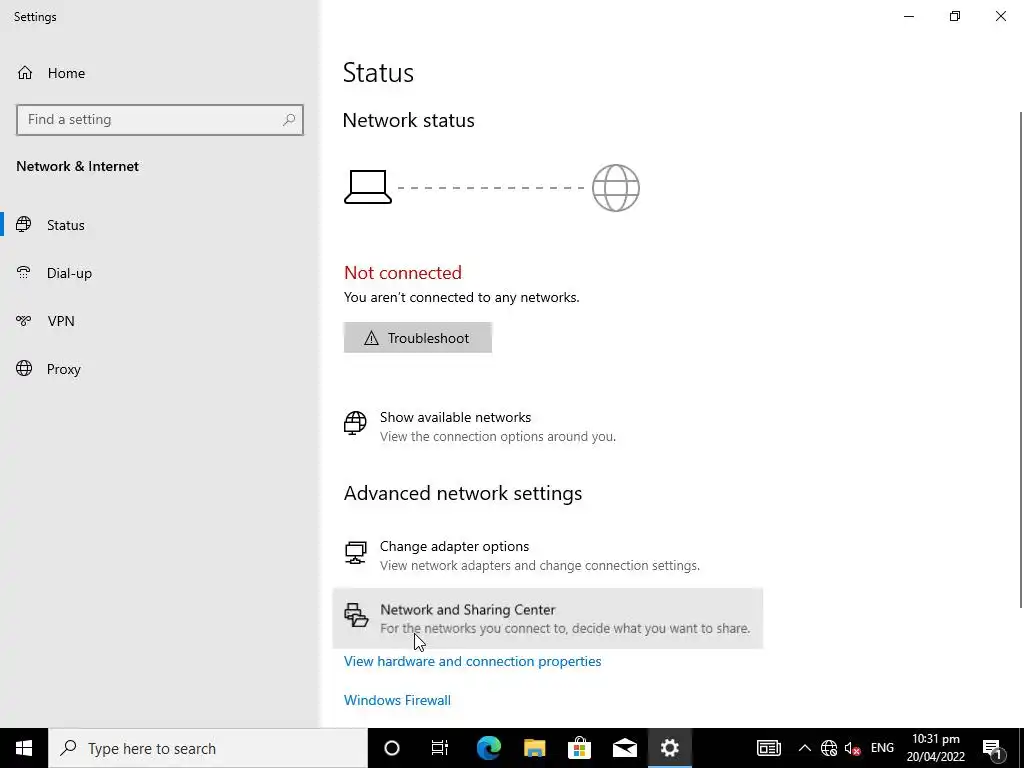Open the notification center icon
The height and width of the screenshot is (768, 1024).
pyautogui.click(x=992, y=748)
